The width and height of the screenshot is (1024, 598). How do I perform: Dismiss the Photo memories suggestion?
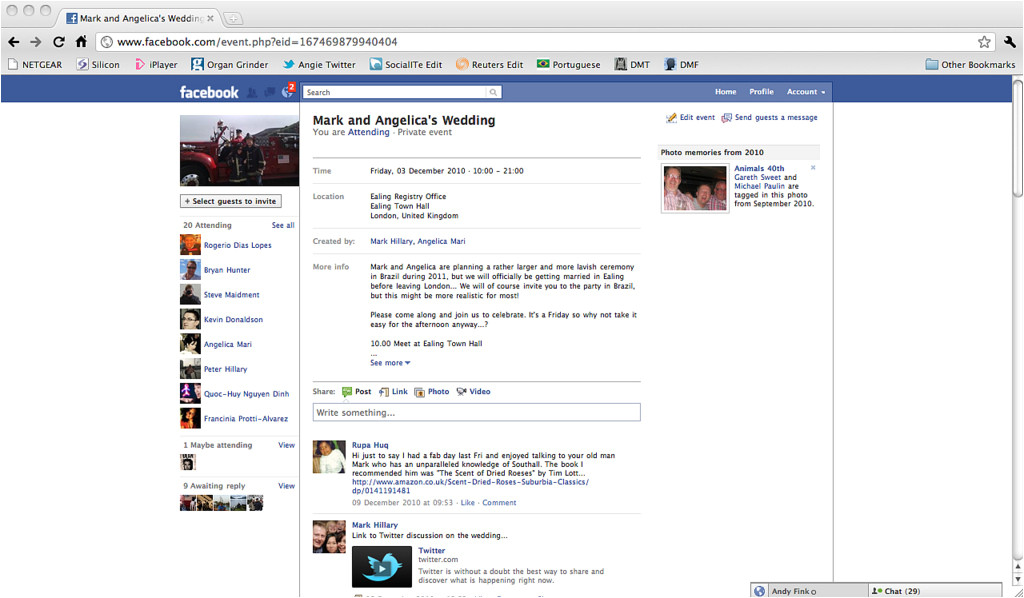pyautogui.click(x=813, y=168)
